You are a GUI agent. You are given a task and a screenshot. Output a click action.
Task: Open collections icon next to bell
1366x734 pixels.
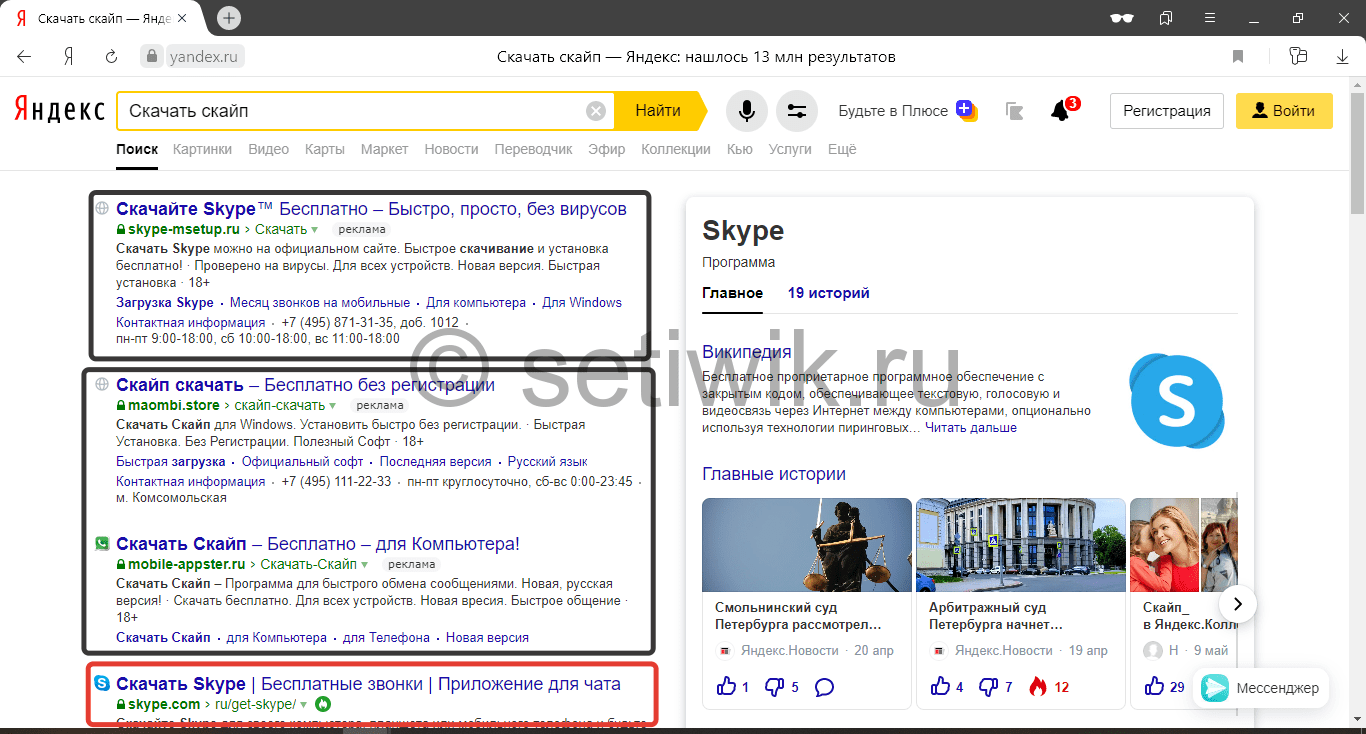click(1014, 111)
